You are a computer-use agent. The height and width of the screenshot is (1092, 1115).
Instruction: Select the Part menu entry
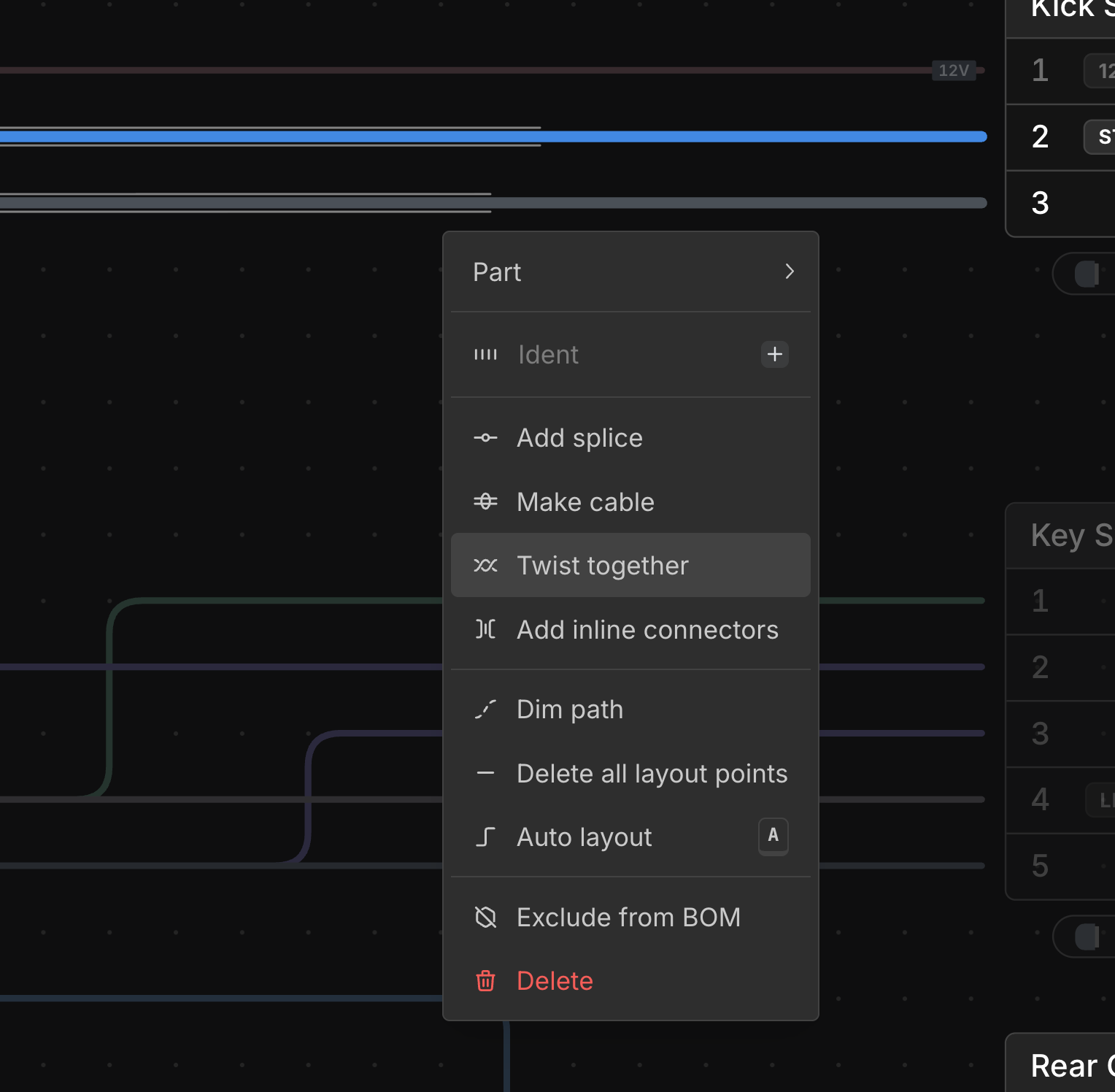point(497,272)
